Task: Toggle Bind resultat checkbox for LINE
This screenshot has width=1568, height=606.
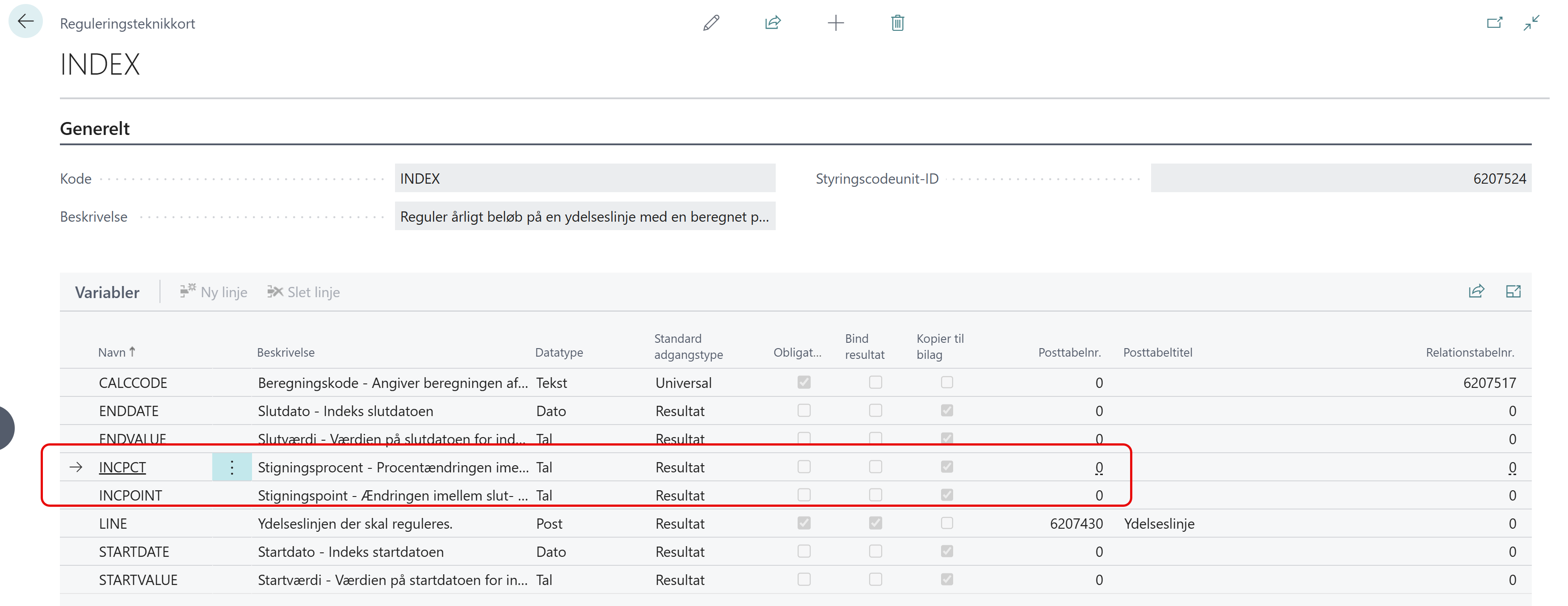Action: point(875,522)
